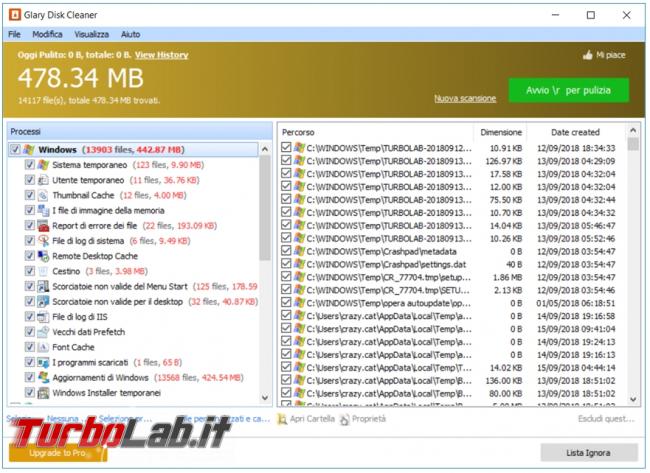Open the Aiuto menu
The image size is (650, 473).
point(131,34)
